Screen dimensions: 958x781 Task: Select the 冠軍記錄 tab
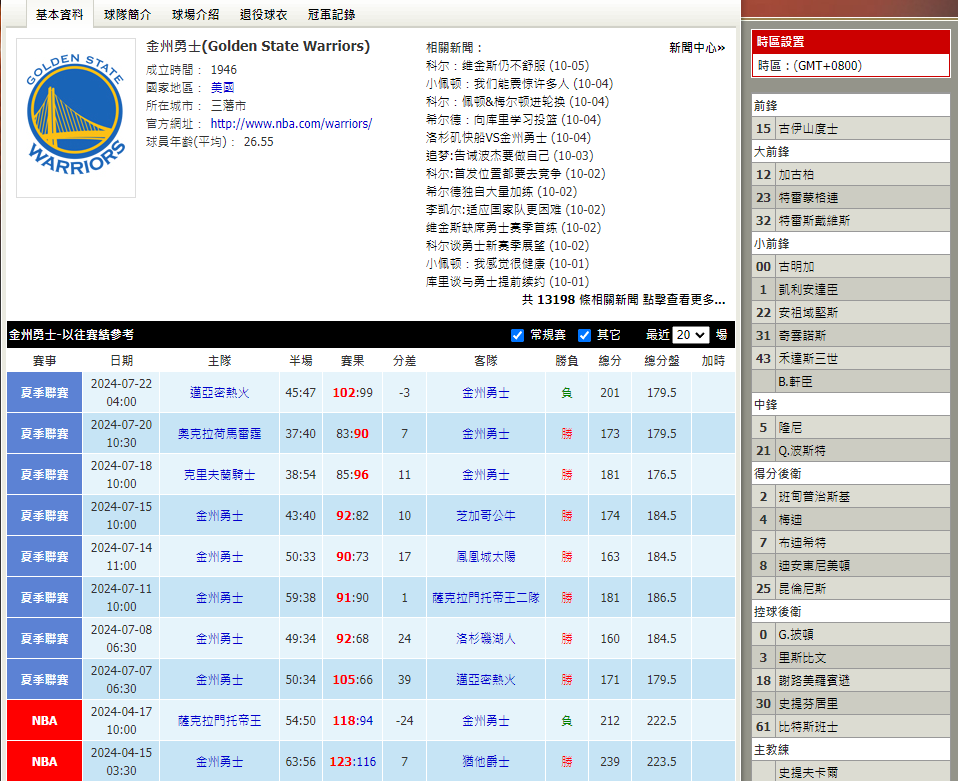[331, 15]
